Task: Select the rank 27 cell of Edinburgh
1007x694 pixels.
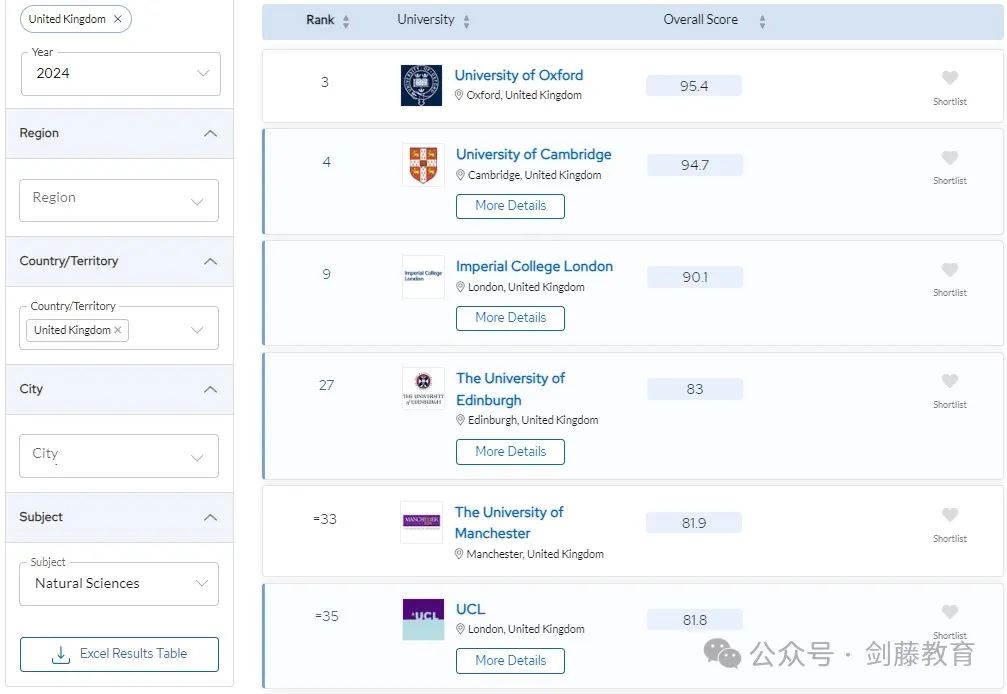Action: click(x=326, y=385)
